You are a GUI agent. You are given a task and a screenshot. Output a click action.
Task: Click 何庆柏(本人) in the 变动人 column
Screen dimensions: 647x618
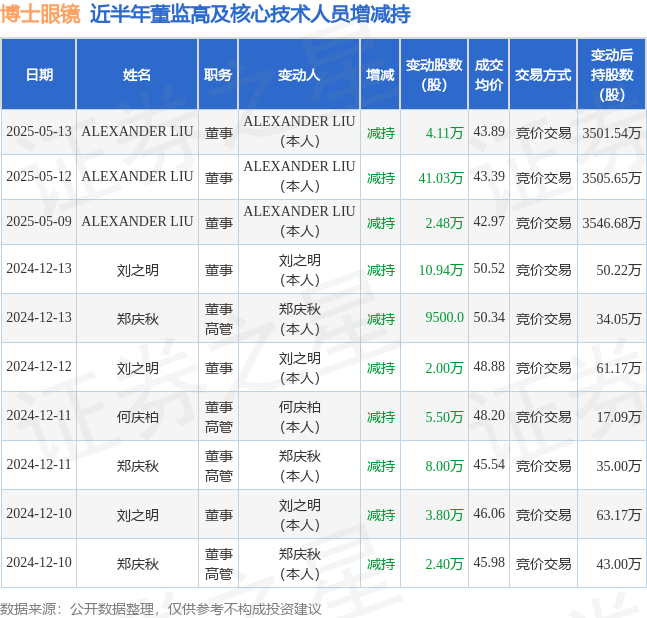[x=300, y=417]
